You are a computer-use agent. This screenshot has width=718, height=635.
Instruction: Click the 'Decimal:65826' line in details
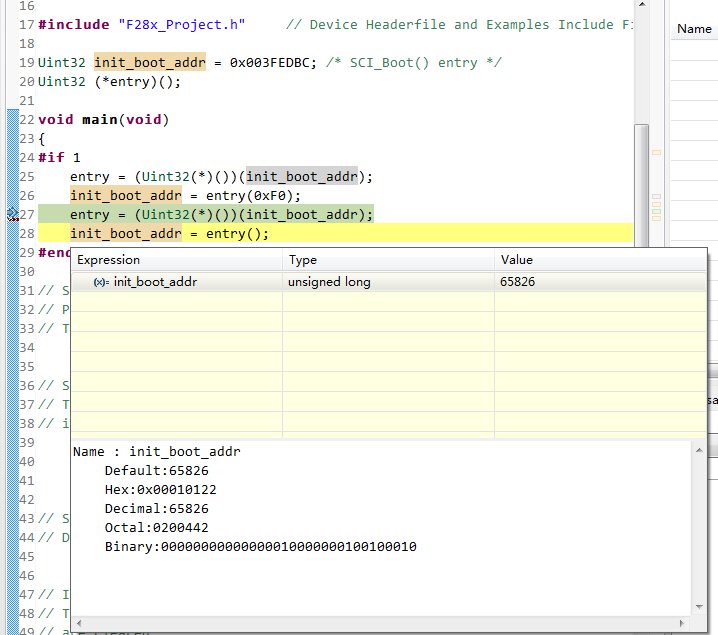pyautogui.click(x=157, y=509)
